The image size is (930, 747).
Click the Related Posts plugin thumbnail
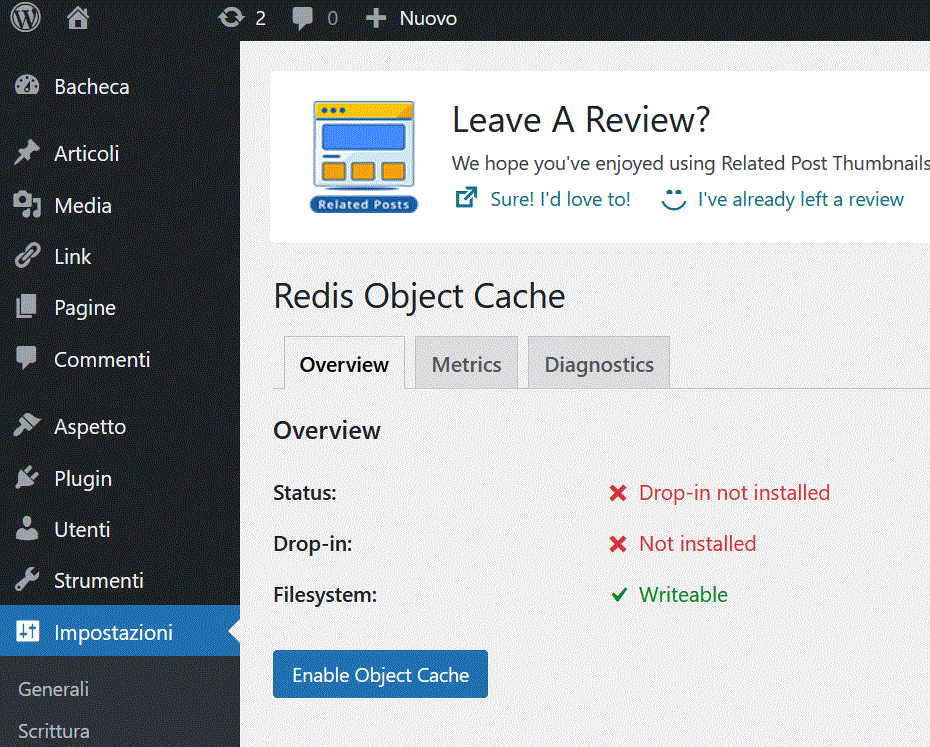click(364, 157)
